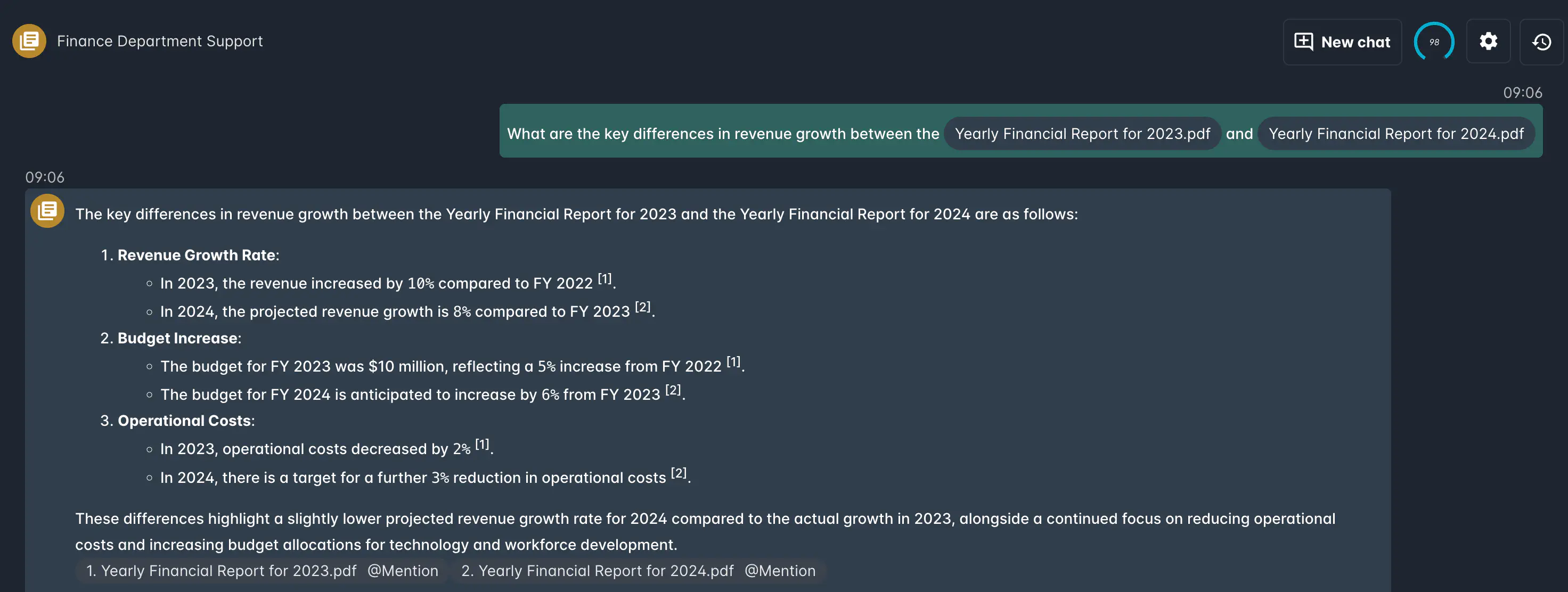Screen dimensions: 1568x592
Task: Click the @Mention tag after the 2023 source
Action: pos(403,571)
